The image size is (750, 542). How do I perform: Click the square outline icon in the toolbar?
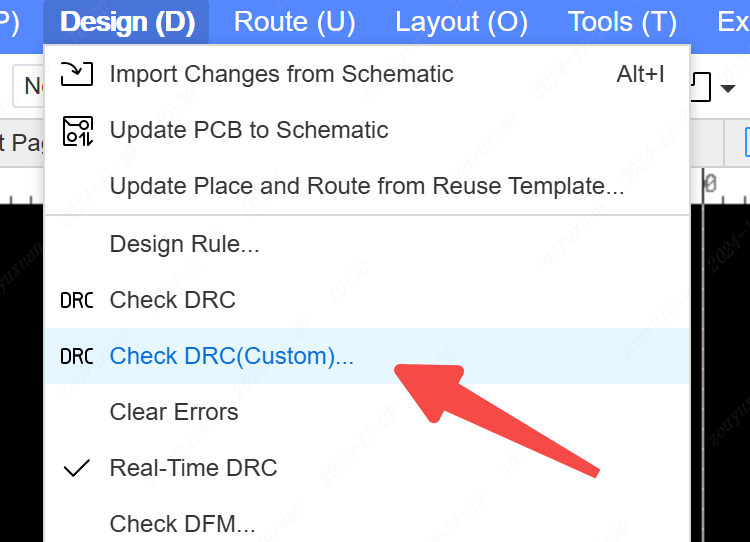pos(702,88)
